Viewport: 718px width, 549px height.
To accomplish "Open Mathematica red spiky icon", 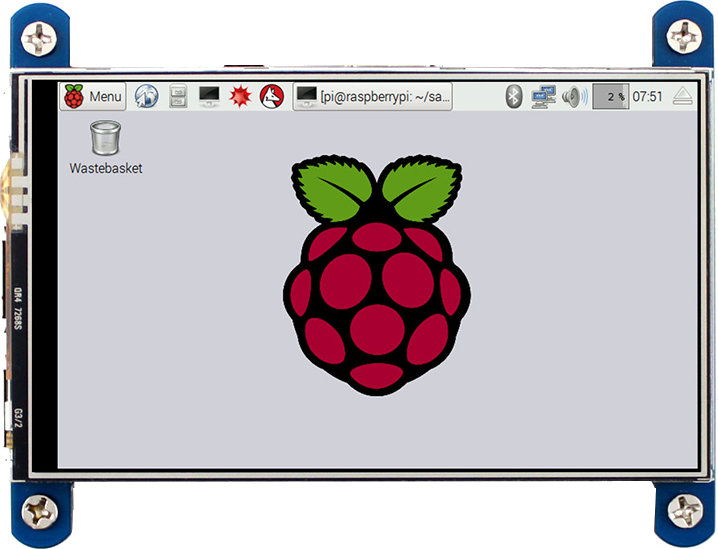I will (240, 97).
